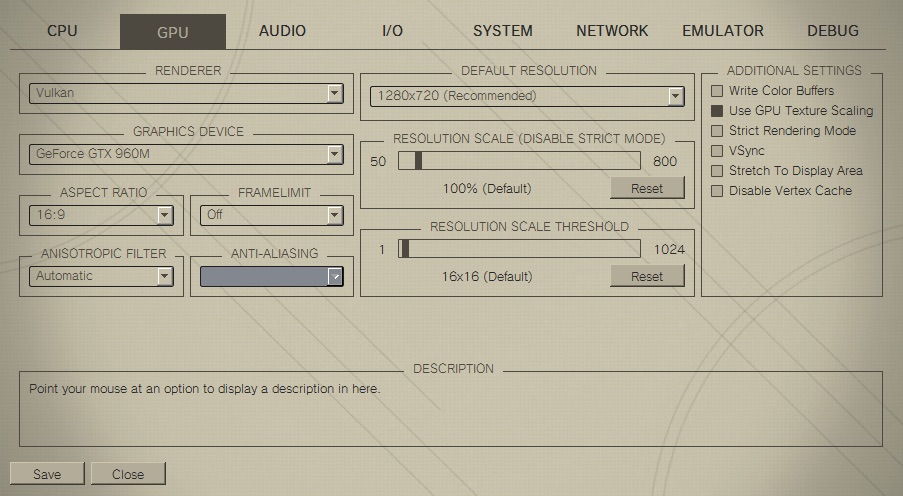Open the Renderer dropdown showing Vulkan

186,94
